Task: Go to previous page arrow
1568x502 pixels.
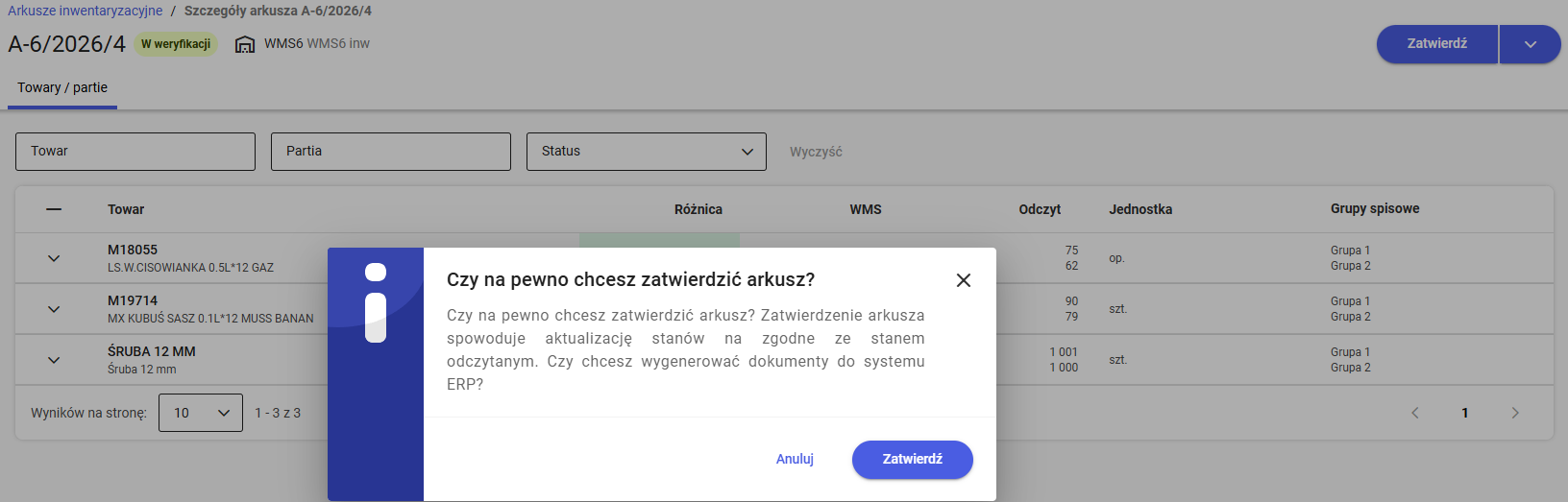Action: pyautogui.click(x=1414, y=413)
